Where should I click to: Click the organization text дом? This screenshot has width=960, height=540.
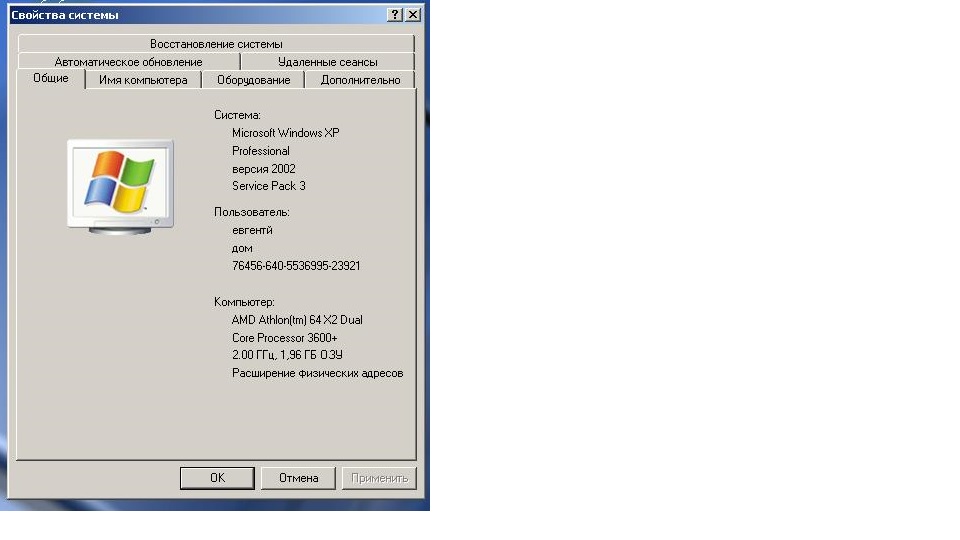[242, 248]
